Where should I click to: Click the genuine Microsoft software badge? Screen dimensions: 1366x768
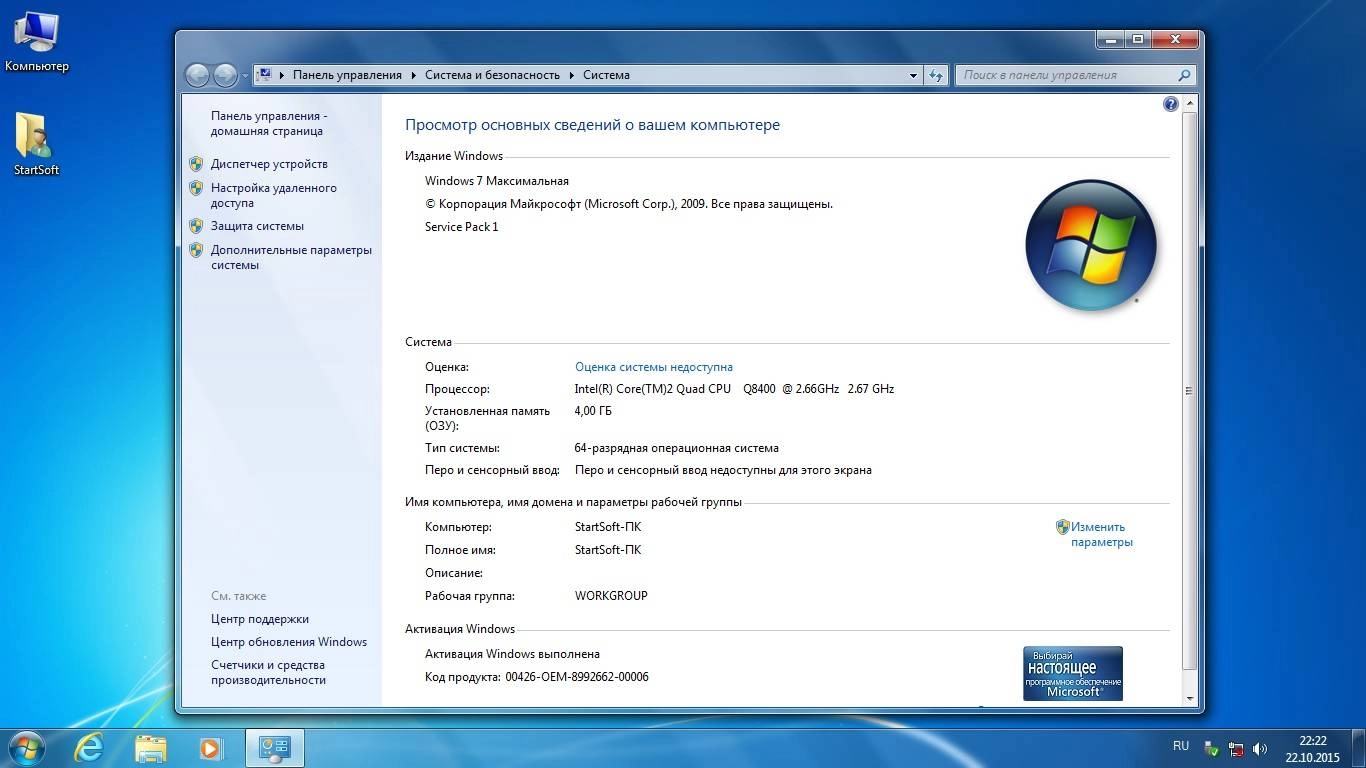coord(1073,673)
